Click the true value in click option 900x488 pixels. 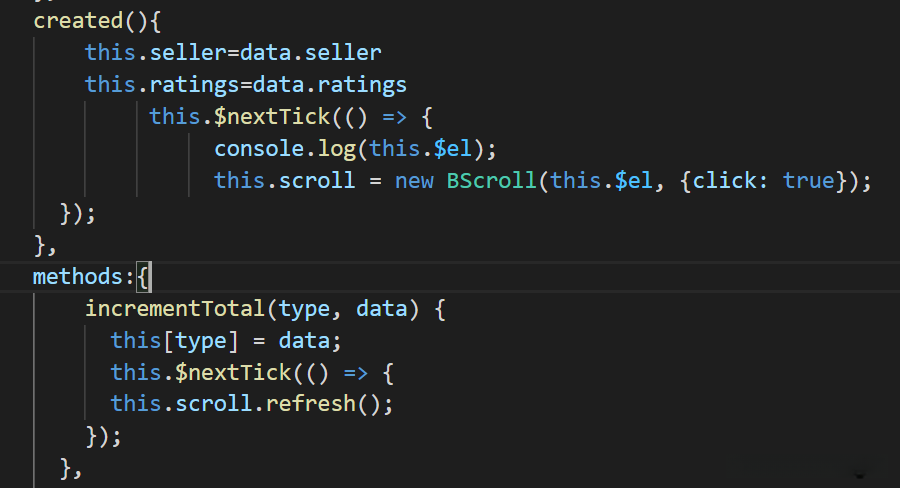808,181
